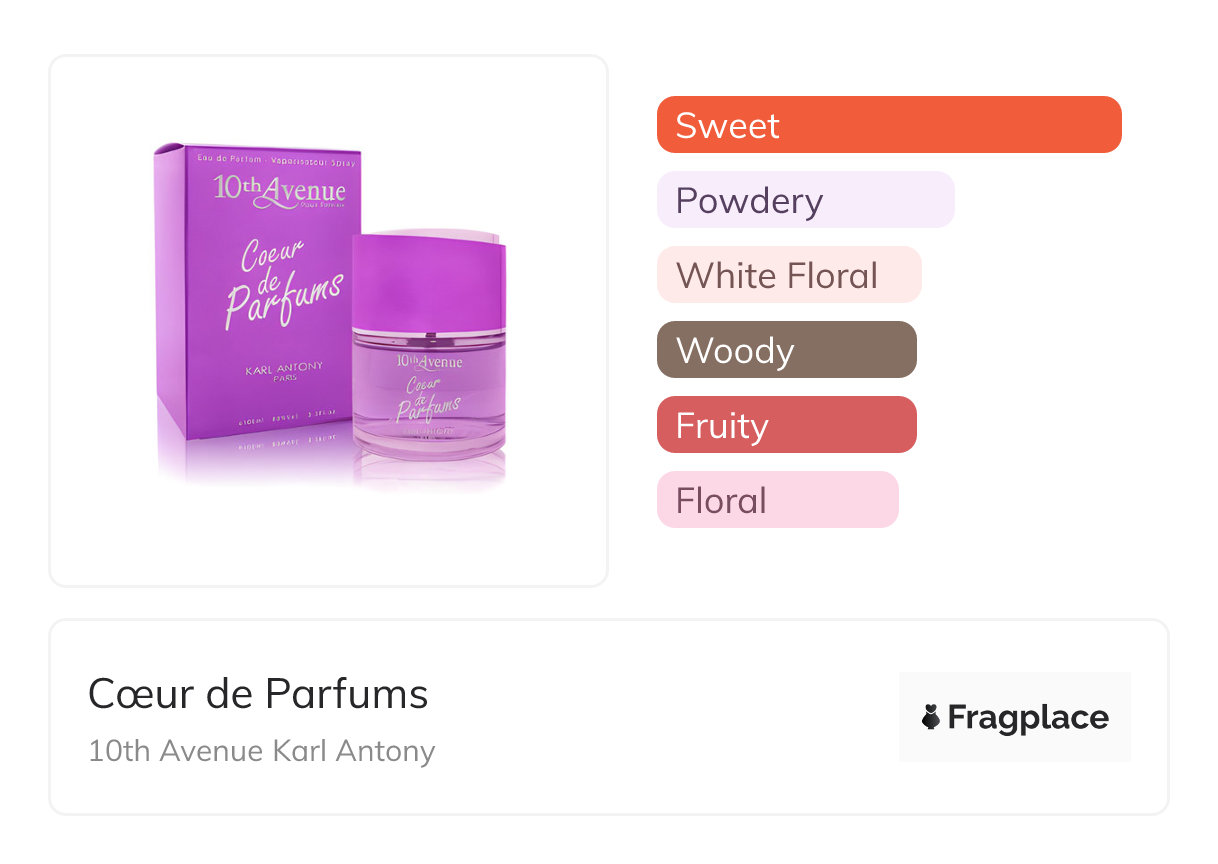Select the Sweet accord bar
1218x864 pixels.
(888, 125)
